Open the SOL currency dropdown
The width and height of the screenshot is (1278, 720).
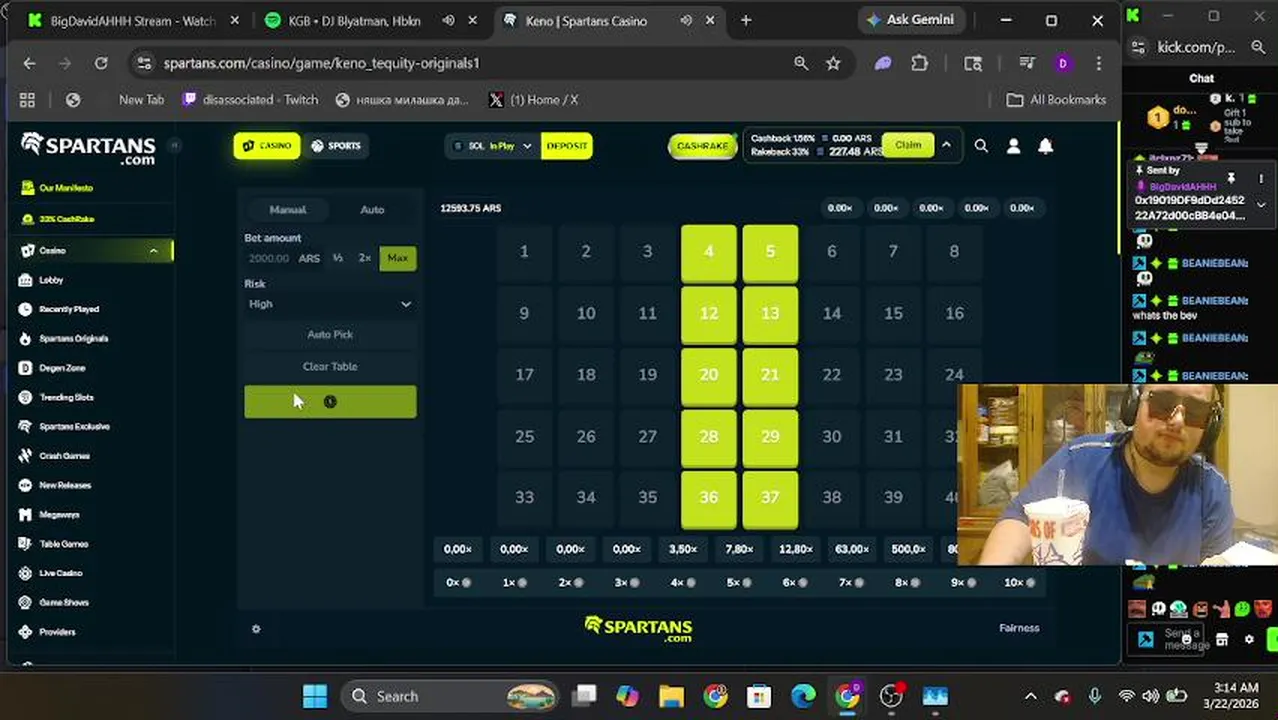pos(491,146)
